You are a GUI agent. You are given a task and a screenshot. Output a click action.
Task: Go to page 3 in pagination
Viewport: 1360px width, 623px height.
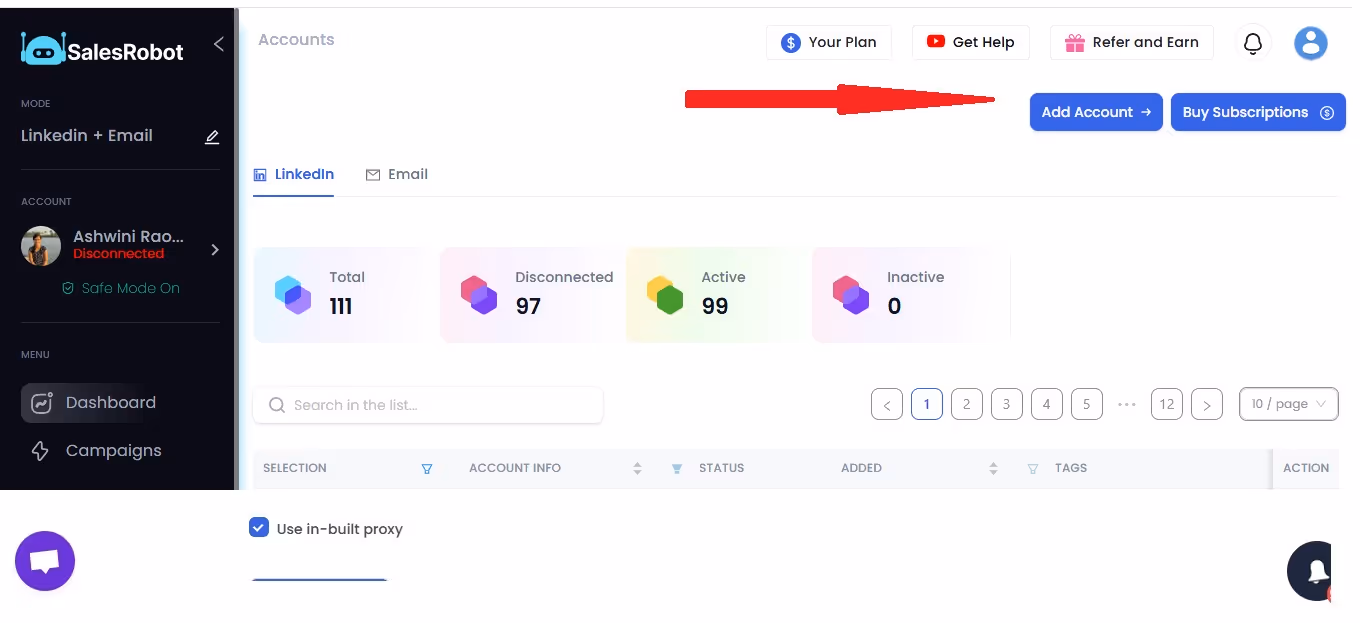click(x=1006, y=404)
